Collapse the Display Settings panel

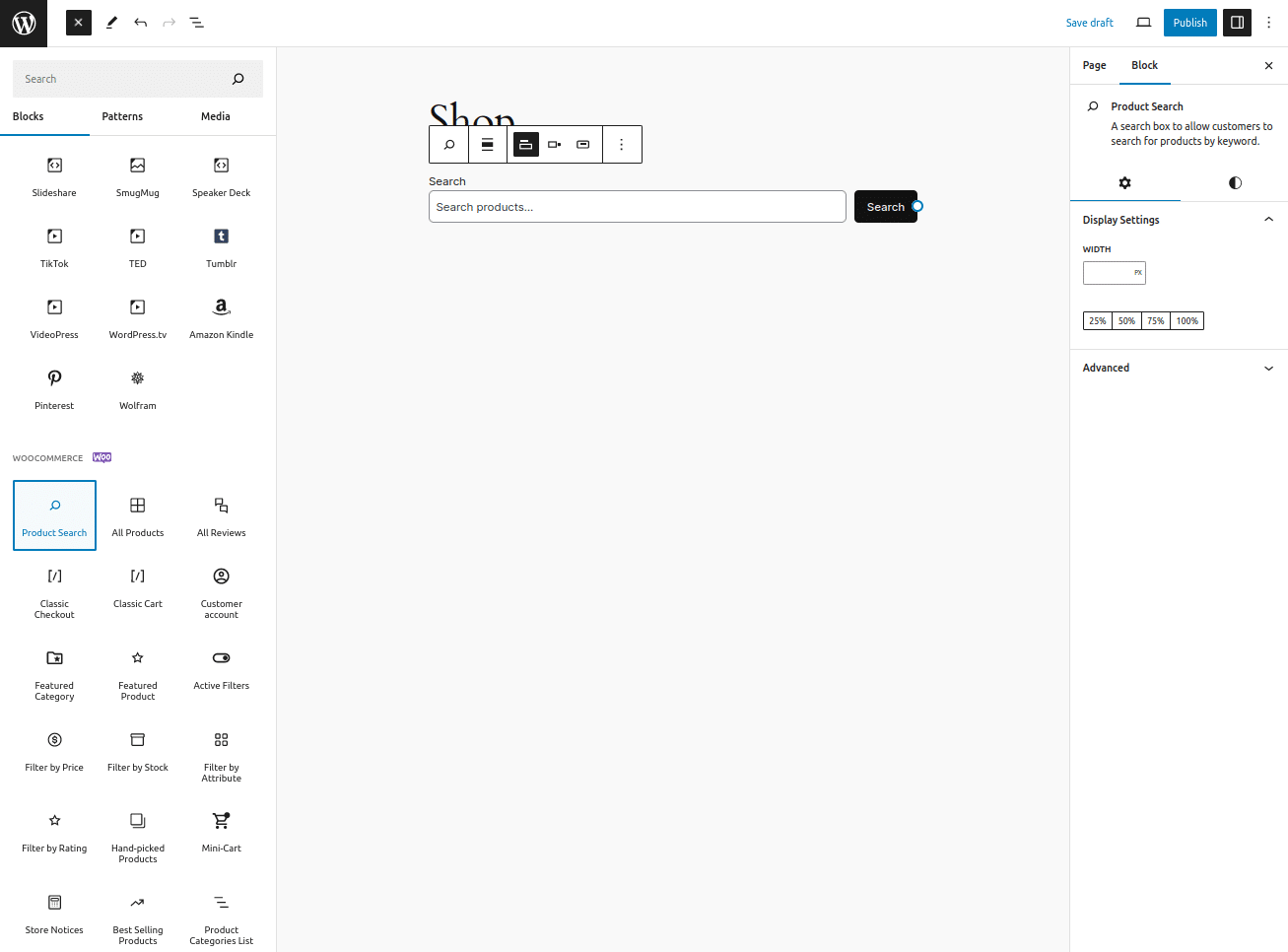[1268, 220]
